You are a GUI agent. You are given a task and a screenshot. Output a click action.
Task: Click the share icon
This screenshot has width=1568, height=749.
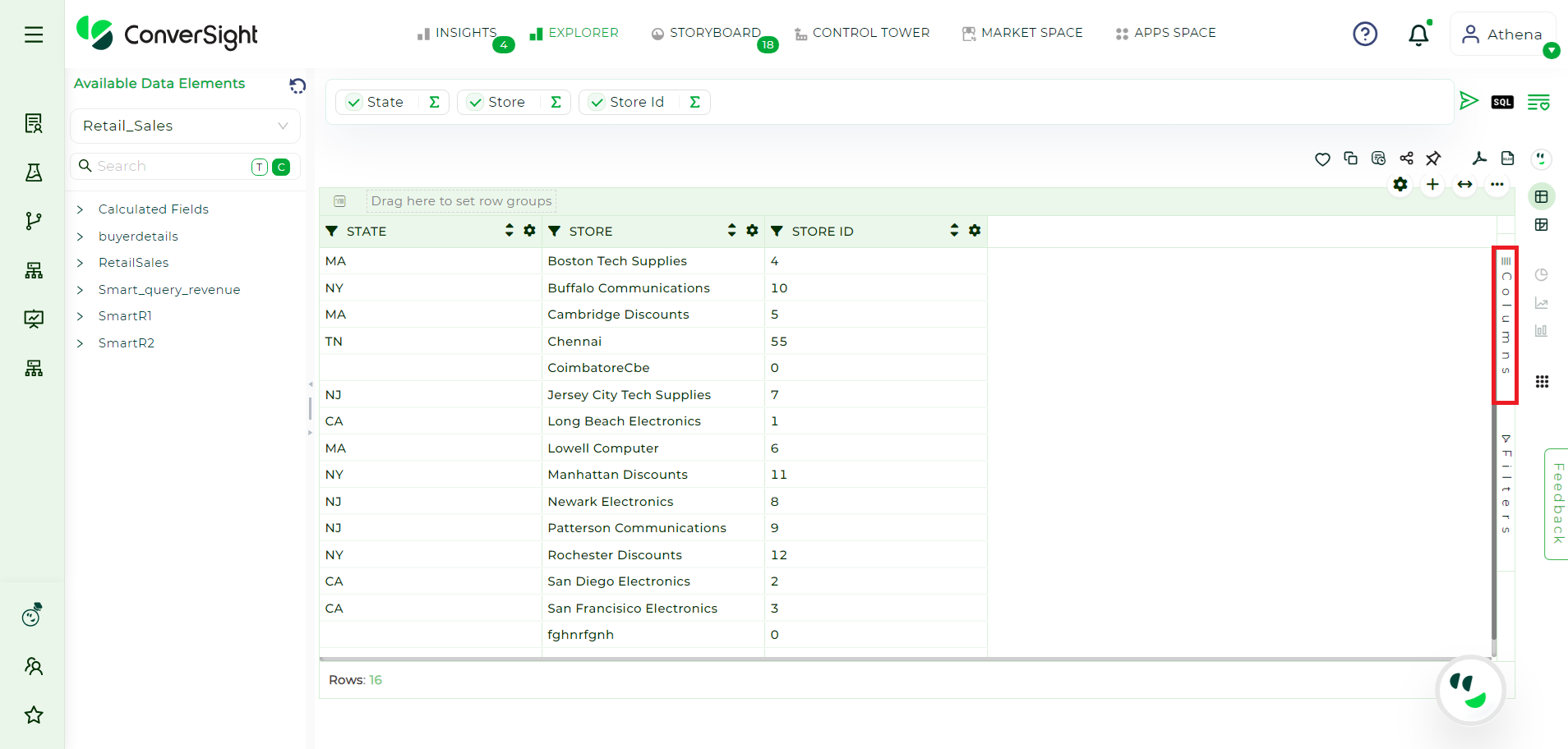1406,159
